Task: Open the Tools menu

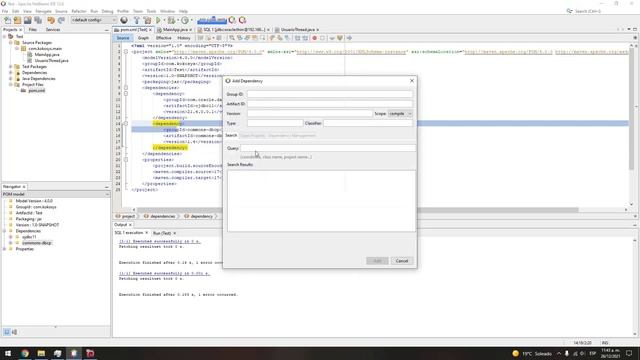Action: 151,11
